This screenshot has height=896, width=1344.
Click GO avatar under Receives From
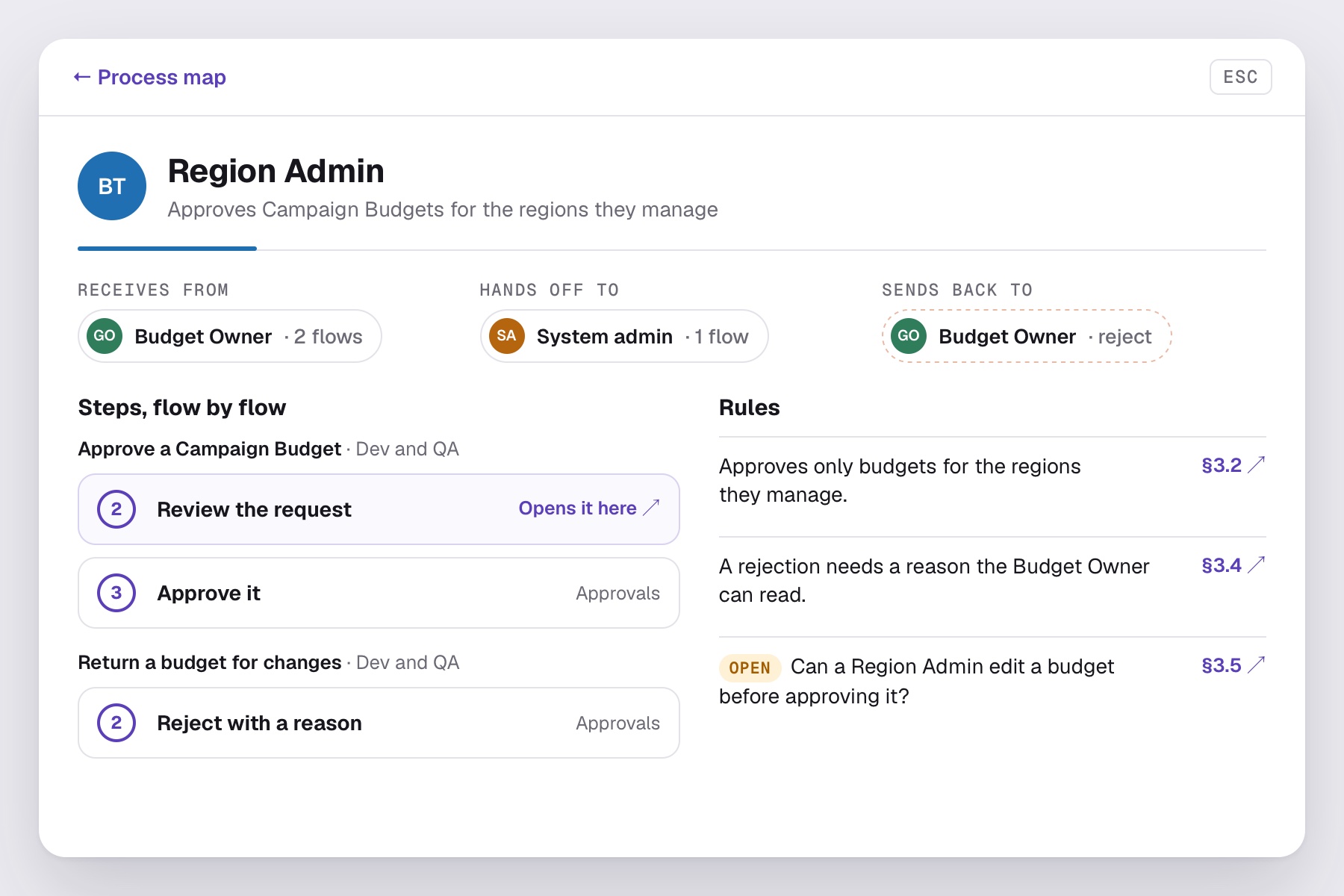coord(105,336)
